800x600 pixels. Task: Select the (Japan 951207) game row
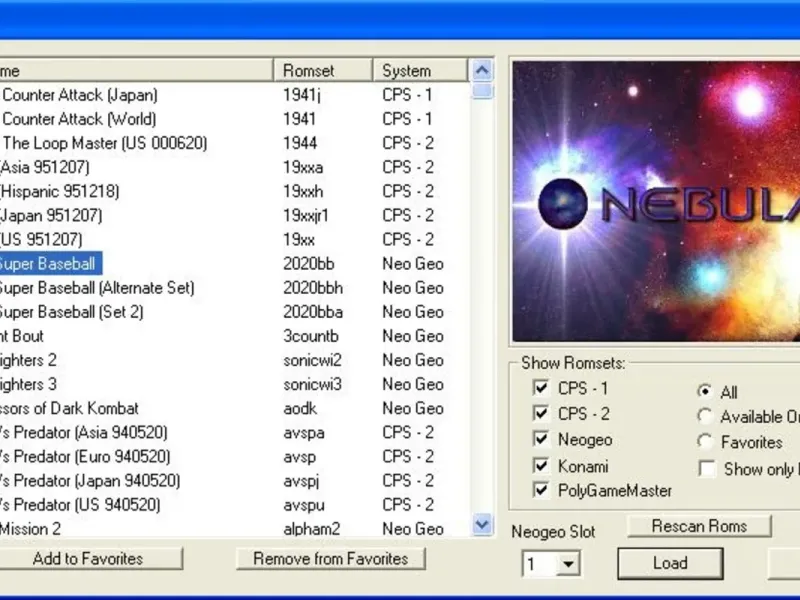pyautogui.click(x=234, y=215)
